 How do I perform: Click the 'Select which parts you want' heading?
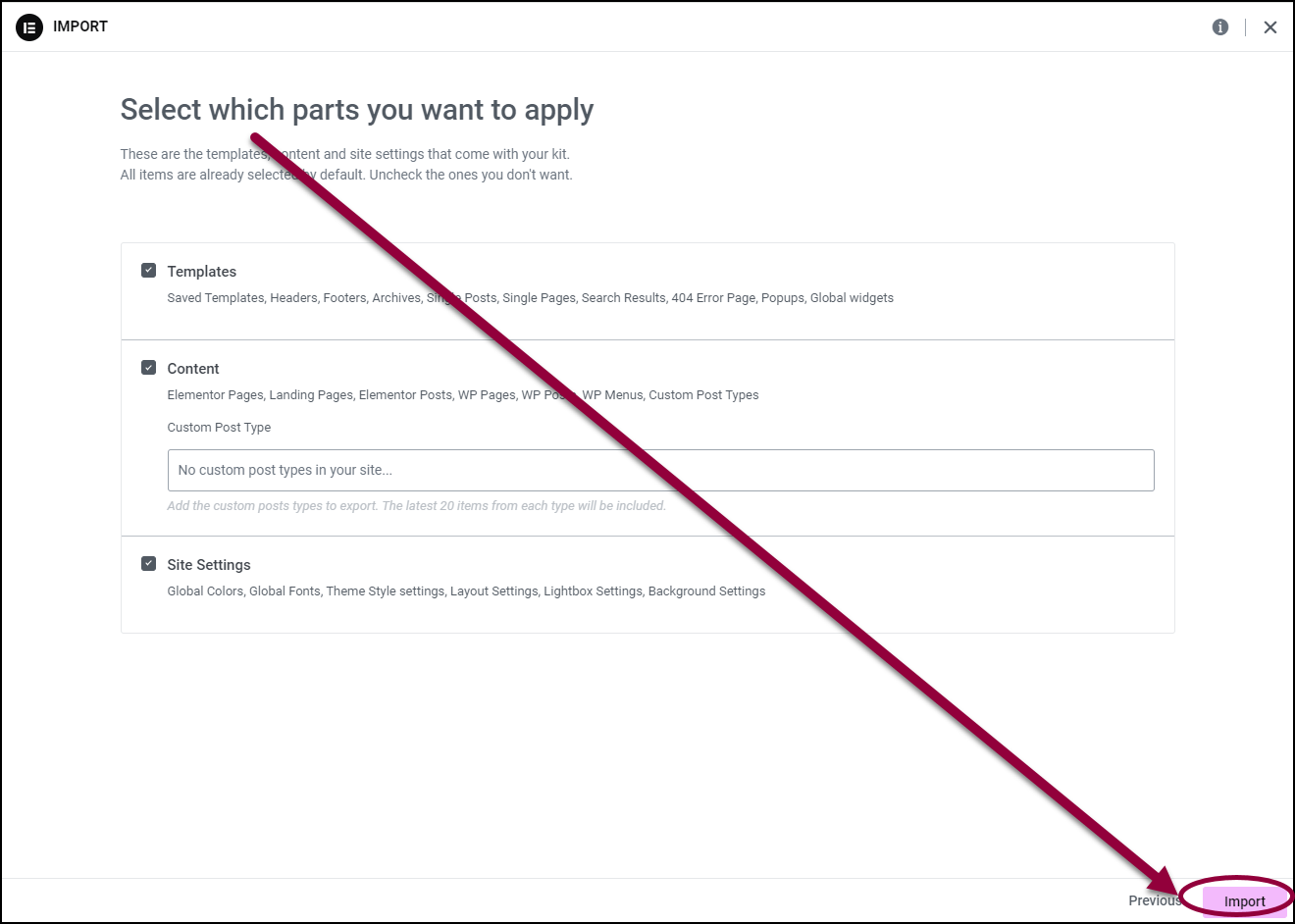point(357,110)
